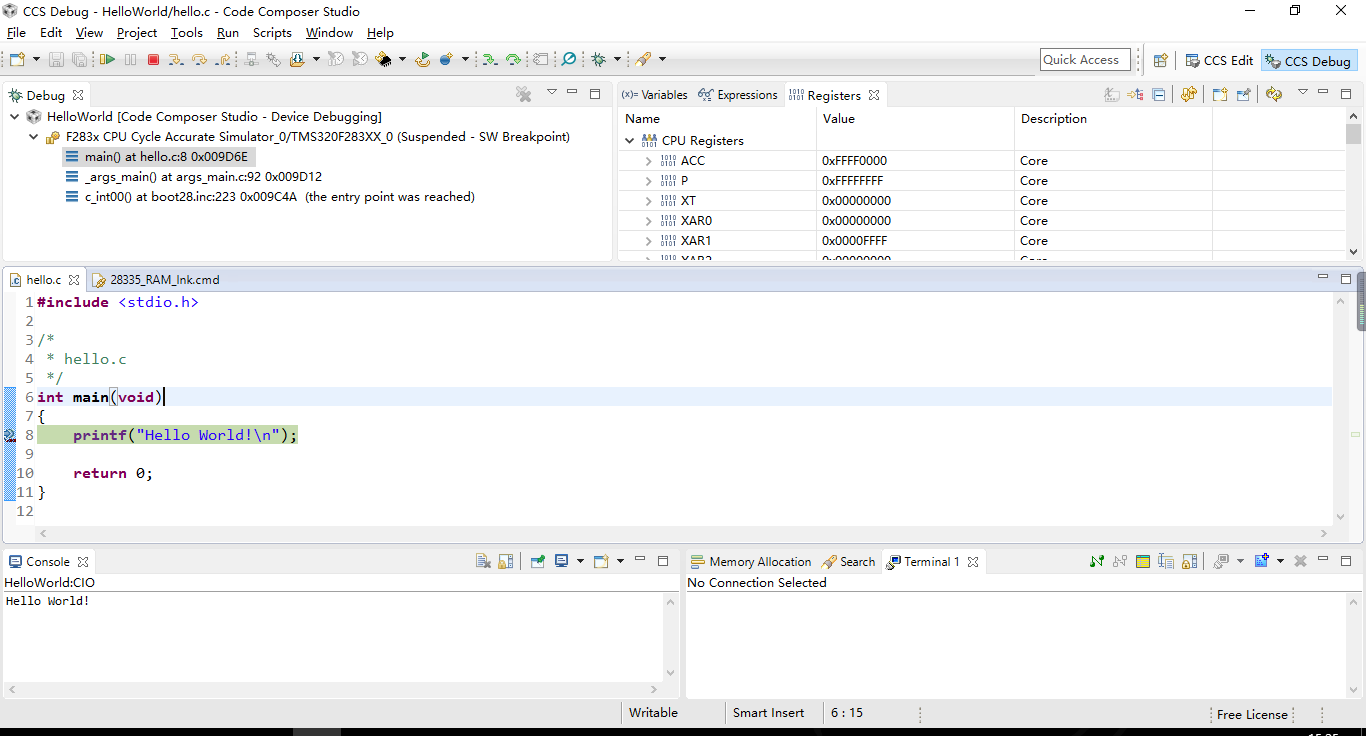Screen dimensions: 1366x736
Task: Open the new-file dropdown arrow in toolbar
Action: (x=37, y=60)
